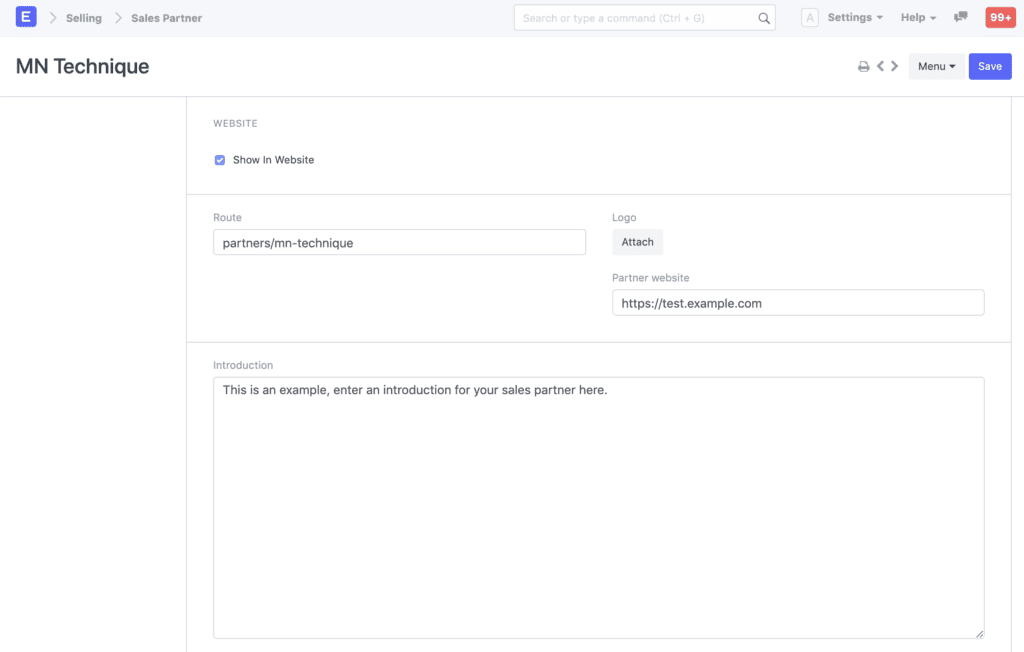Click the MN Technique page title

pyautogui.click(x=82, y=66)
